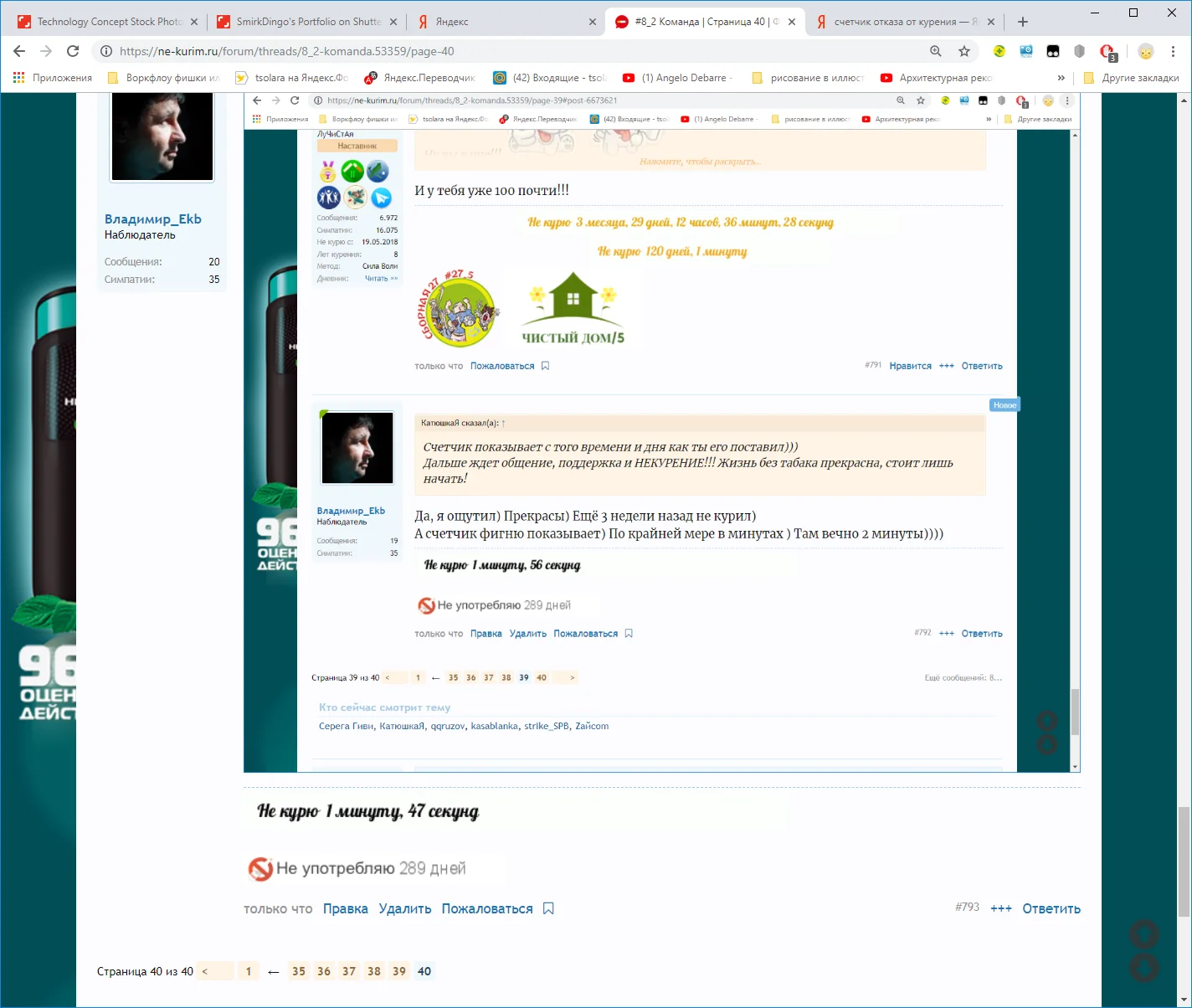The image size is (1192, 1008).
Task: Go to page 37 in Страница 40 pagination
Action: tap(349, 971)
